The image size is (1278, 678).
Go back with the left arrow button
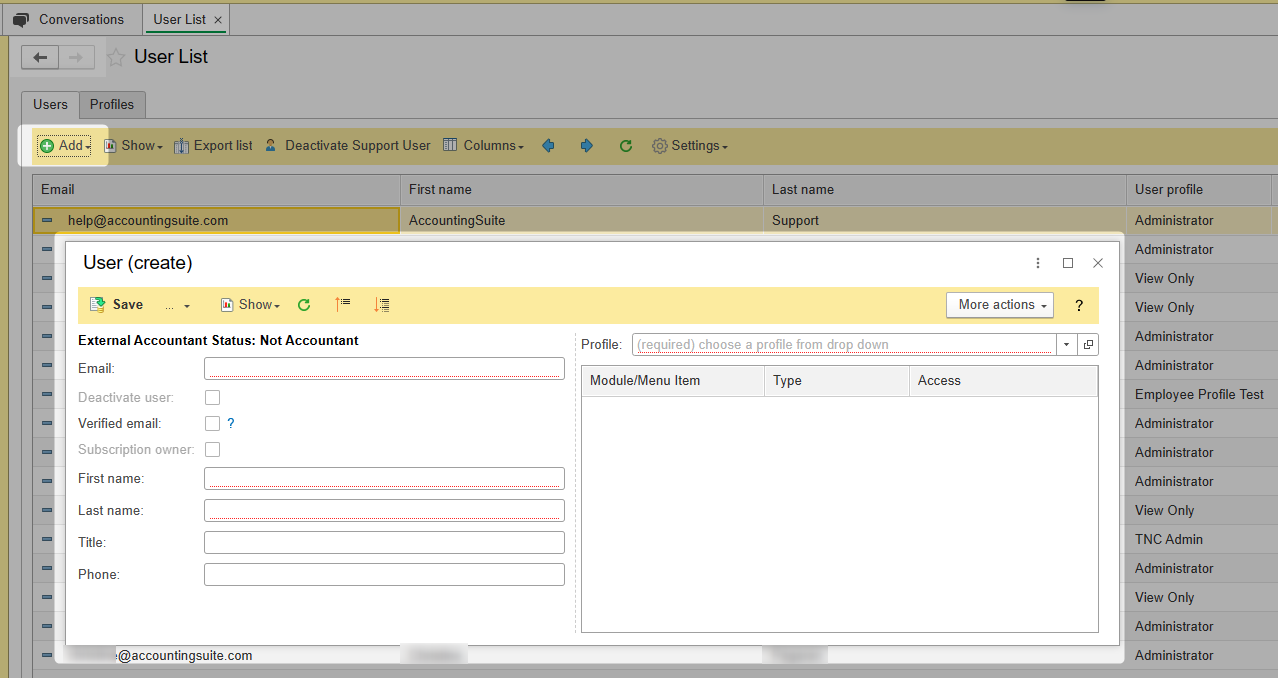coord(40,58)
